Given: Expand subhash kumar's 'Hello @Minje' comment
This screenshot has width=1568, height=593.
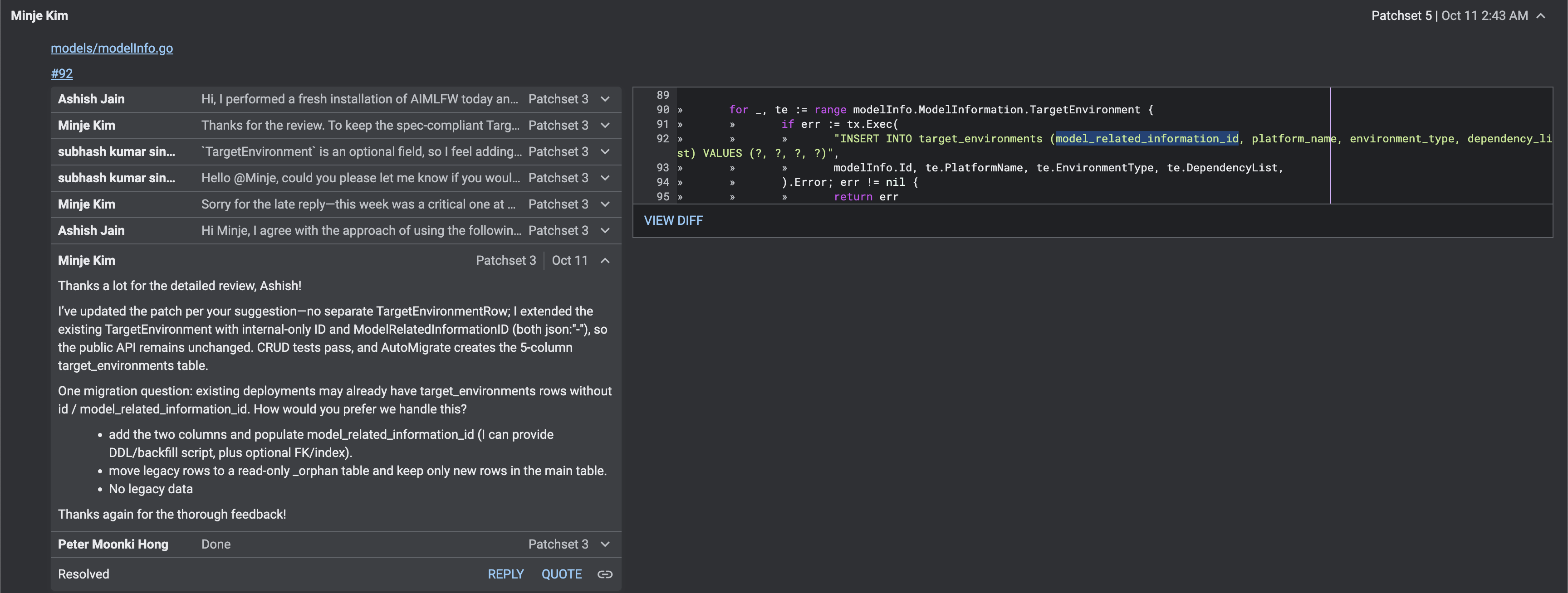Looking at the screenshot, I should (605, 178).
